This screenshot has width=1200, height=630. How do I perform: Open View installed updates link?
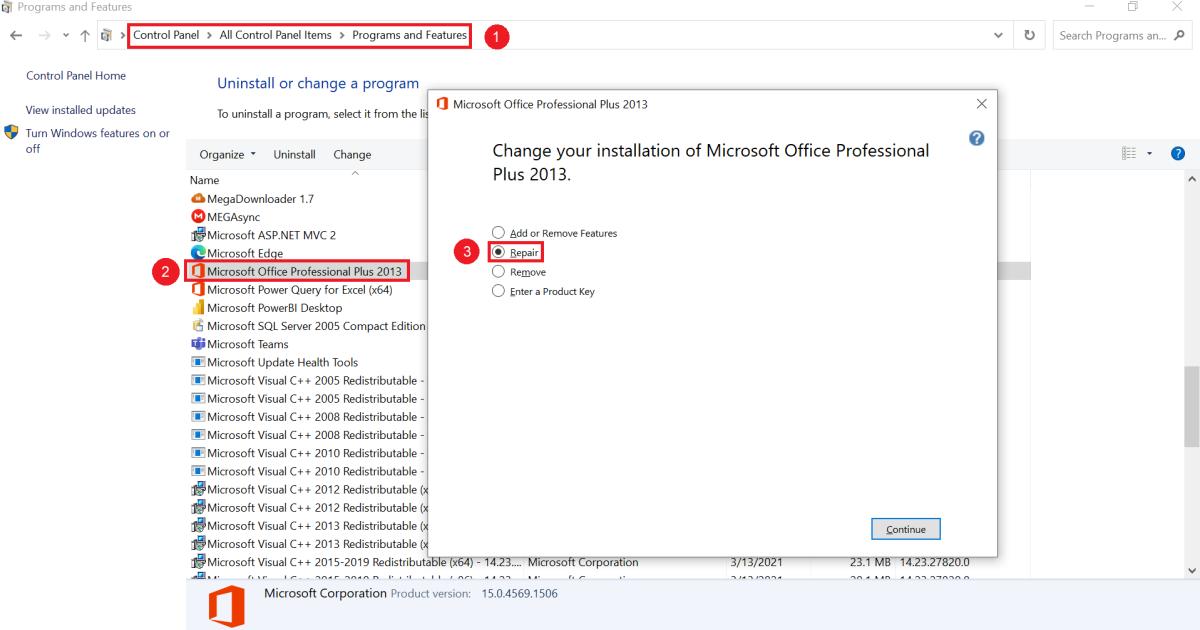tap(81, 110)
